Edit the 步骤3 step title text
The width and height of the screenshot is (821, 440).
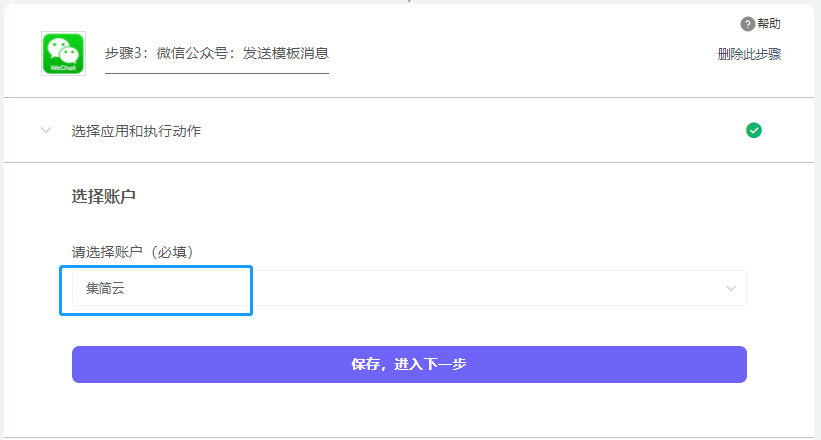(217, 53)
